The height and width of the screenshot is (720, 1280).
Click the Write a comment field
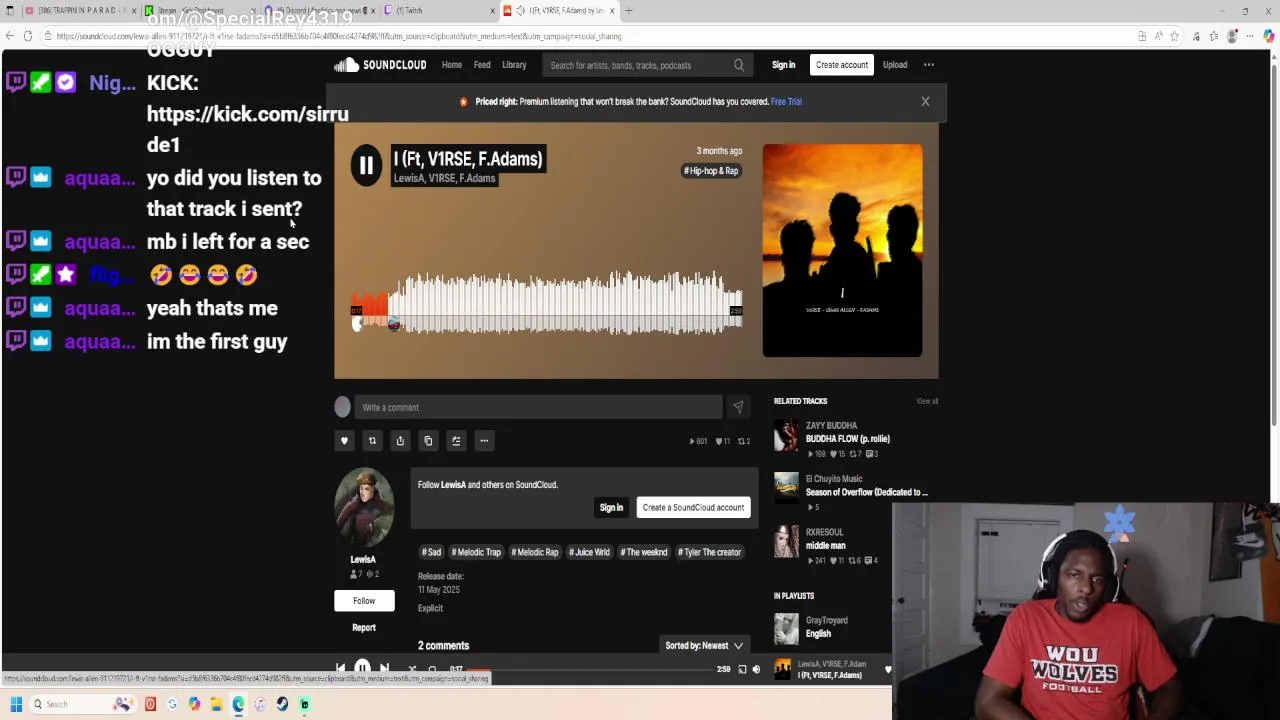(x=538, y=407)
